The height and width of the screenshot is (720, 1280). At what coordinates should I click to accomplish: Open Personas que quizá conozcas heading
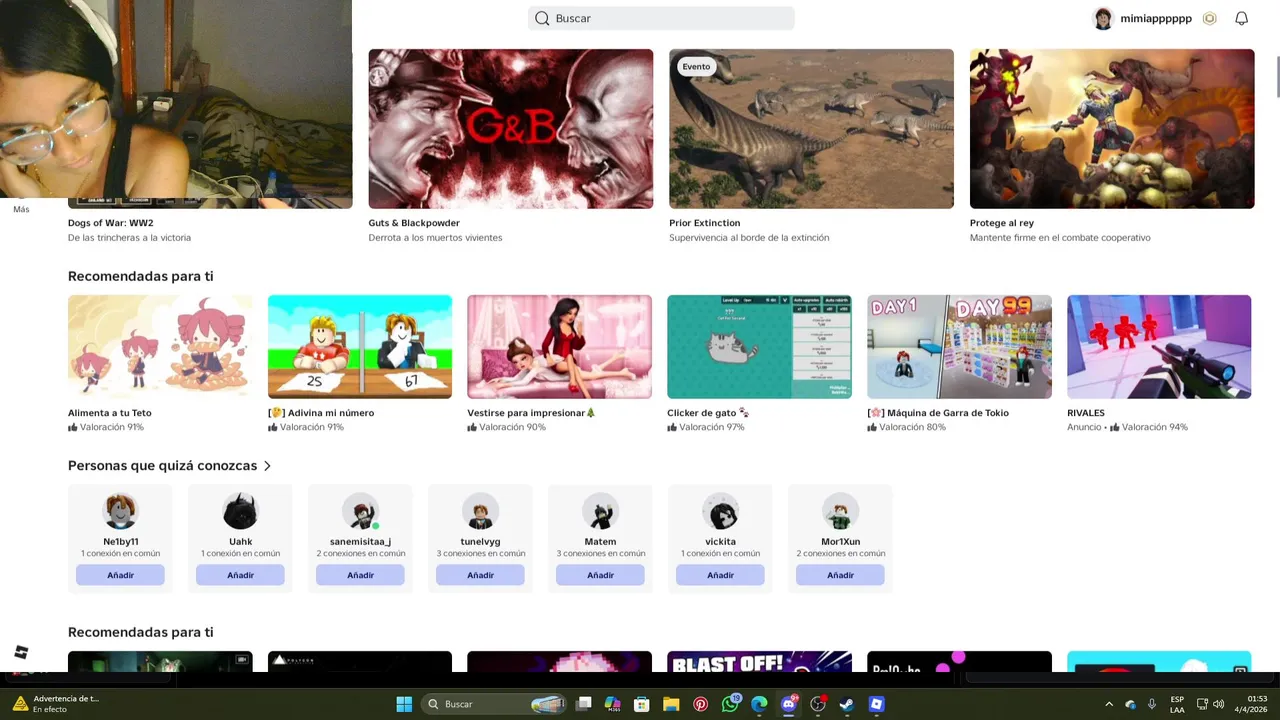(163, 466)
